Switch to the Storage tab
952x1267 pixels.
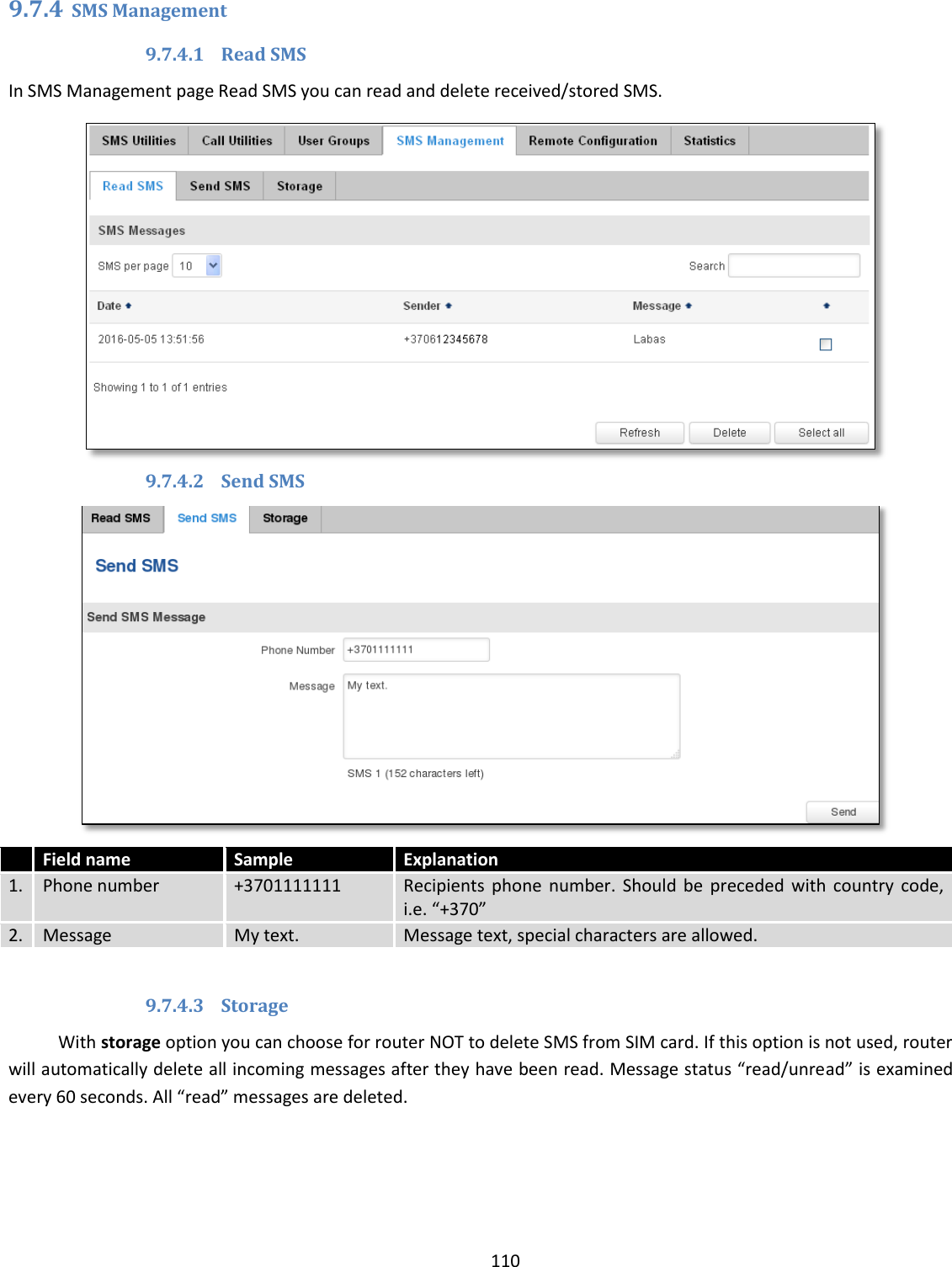(299, 185)
